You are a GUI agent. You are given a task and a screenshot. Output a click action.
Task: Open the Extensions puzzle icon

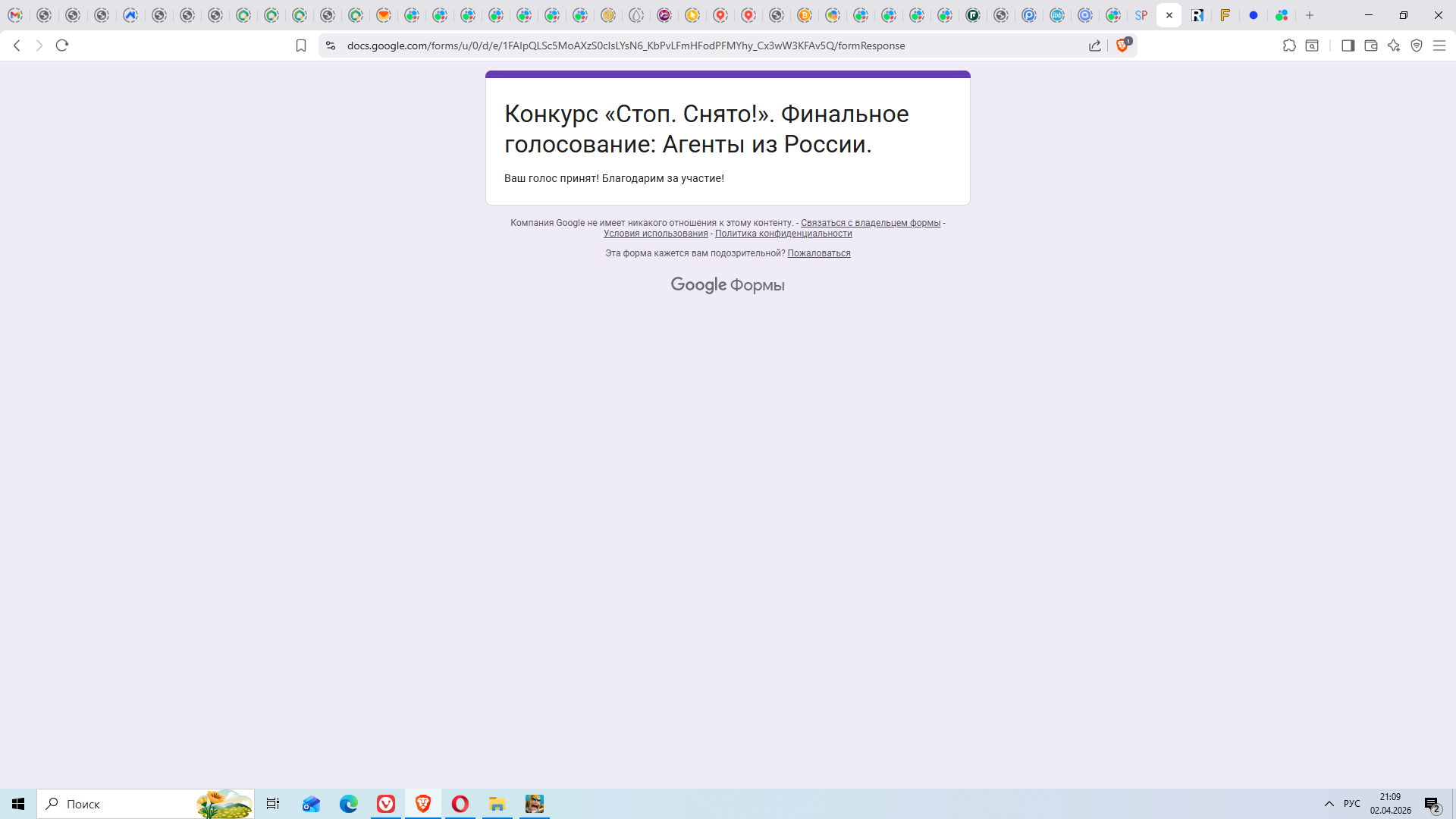[x=1289, y=45]
